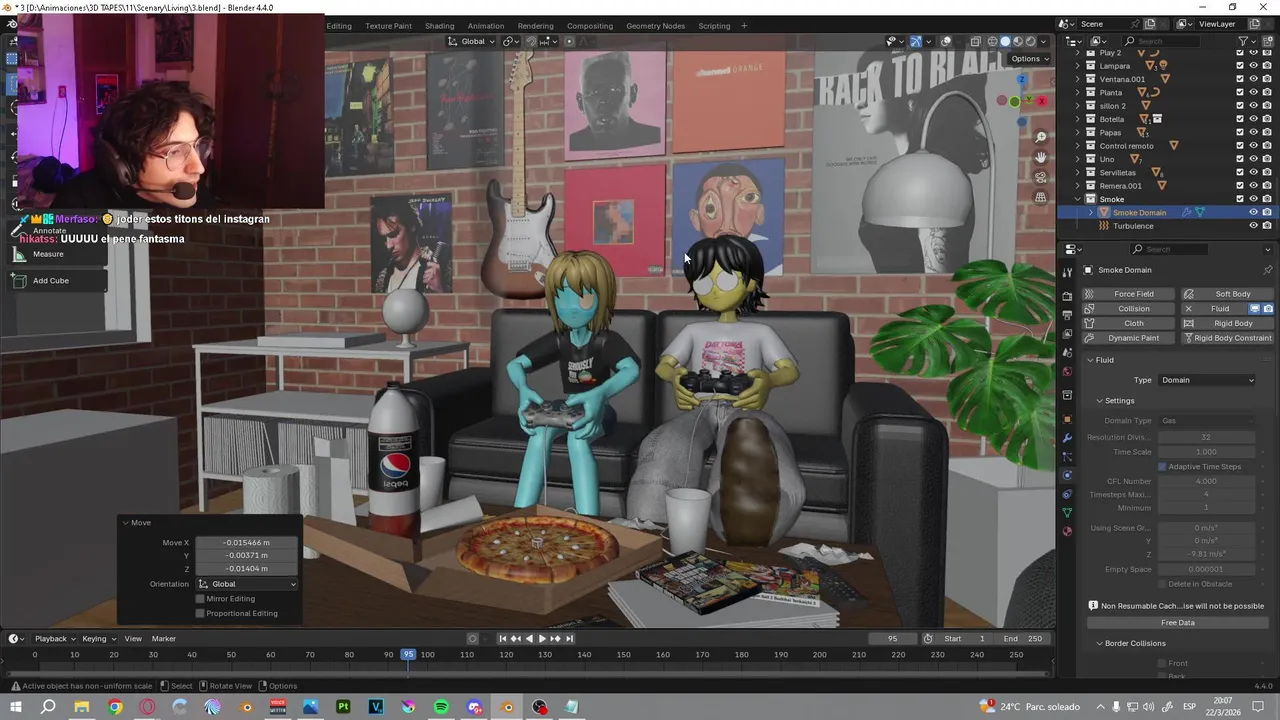
Task: Disable Smoke Domain render camera icon
Action: click(1267, 212)
